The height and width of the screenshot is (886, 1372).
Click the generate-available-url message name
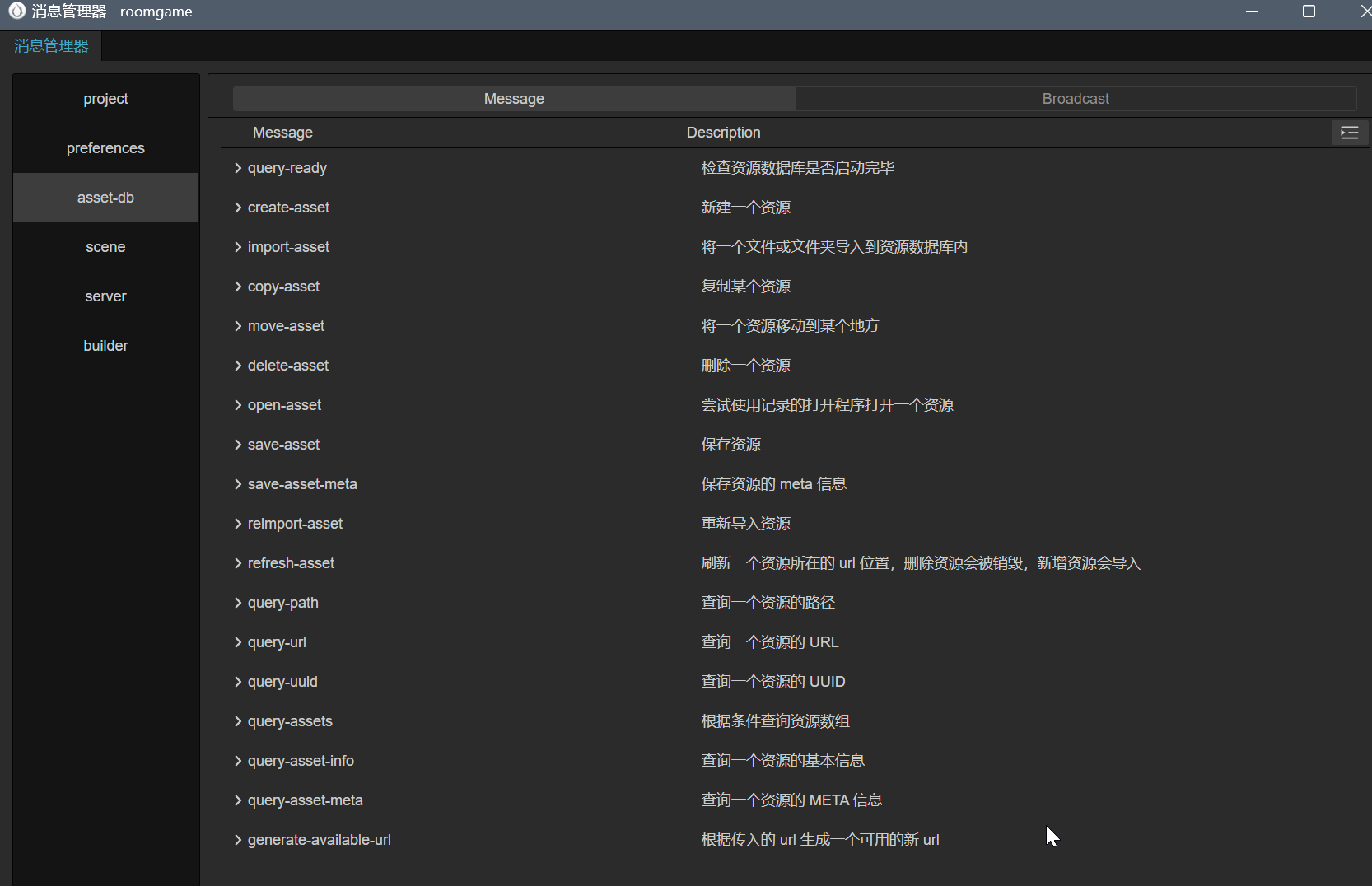coord(319,840)
